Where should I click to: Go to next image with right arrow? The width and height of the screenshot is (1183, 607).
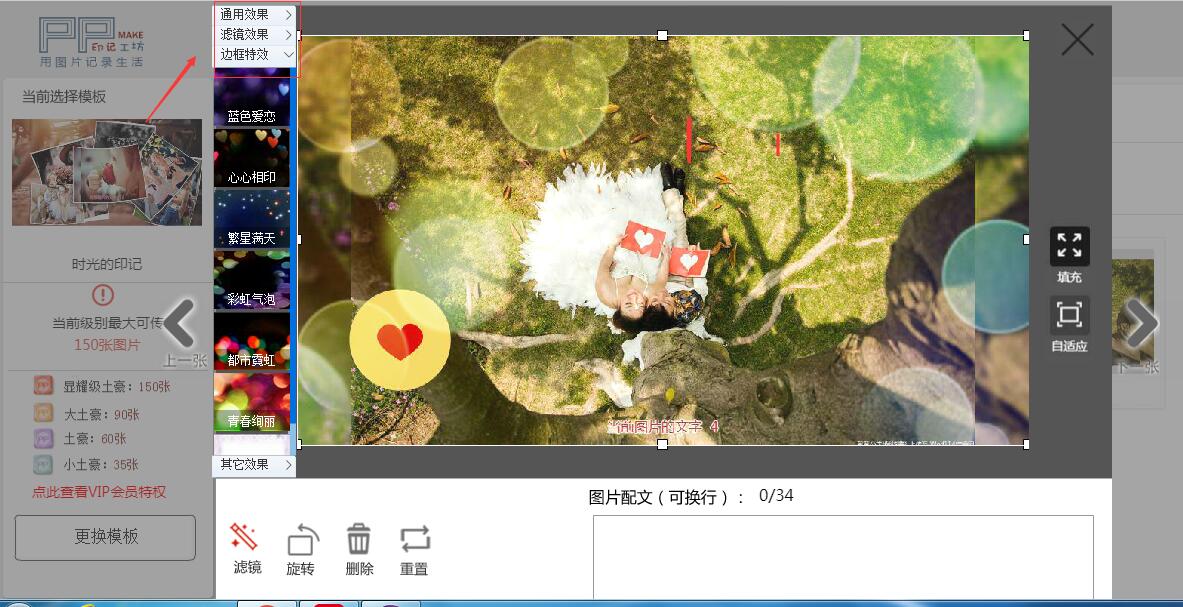point(1140,323)
